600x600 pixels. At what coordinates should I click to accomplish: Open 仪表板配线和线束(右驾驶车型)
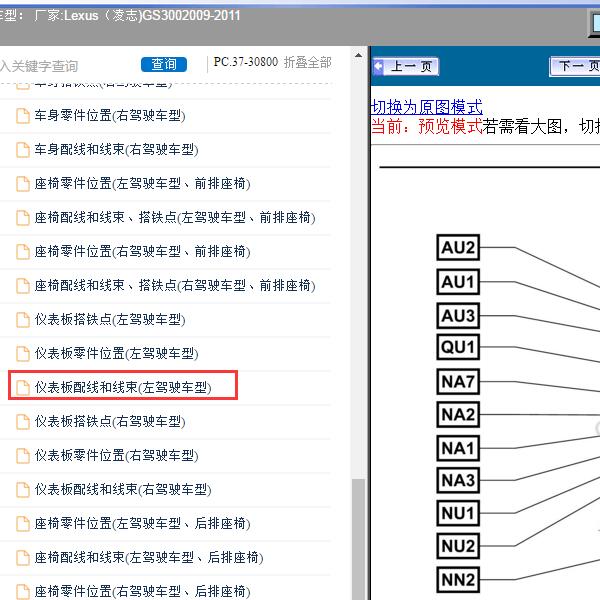pyautogui.click(x=123, y=489)
